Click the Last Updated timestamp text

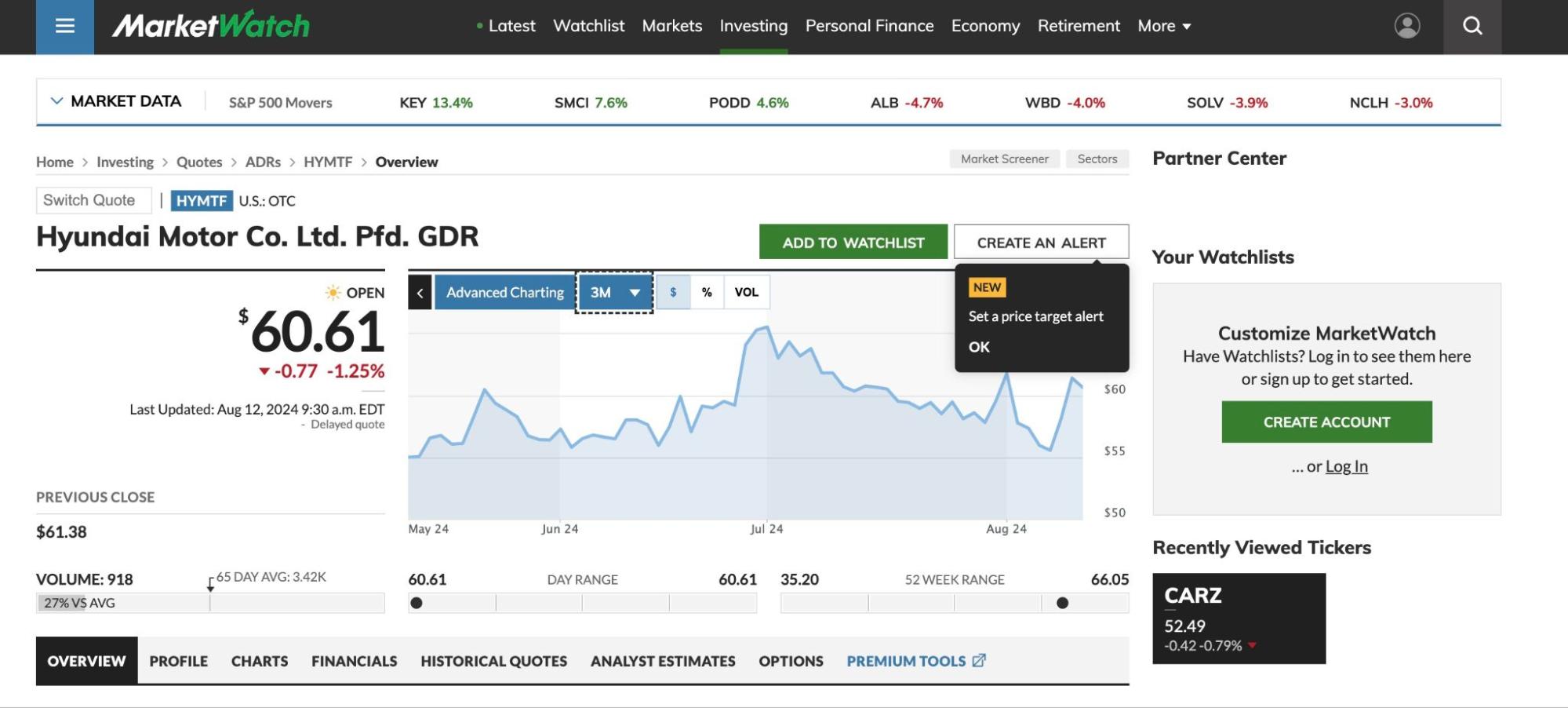coord(257,409)
